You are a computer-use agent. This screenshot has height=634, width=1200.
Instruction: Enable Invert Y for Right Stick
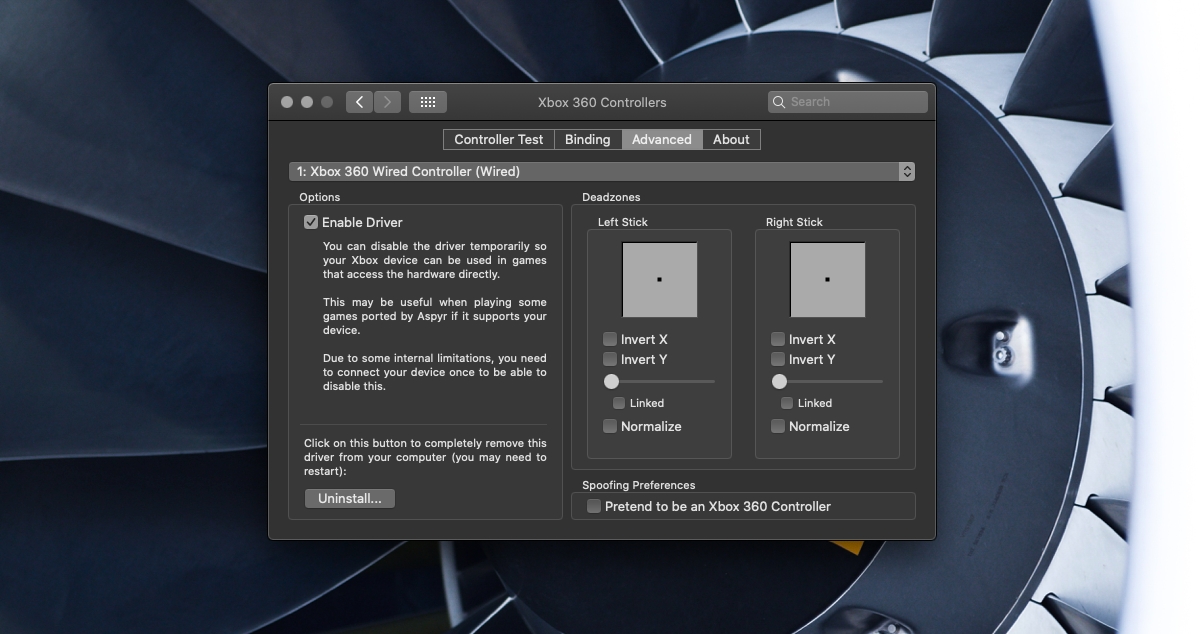click(x=778, y=359)
